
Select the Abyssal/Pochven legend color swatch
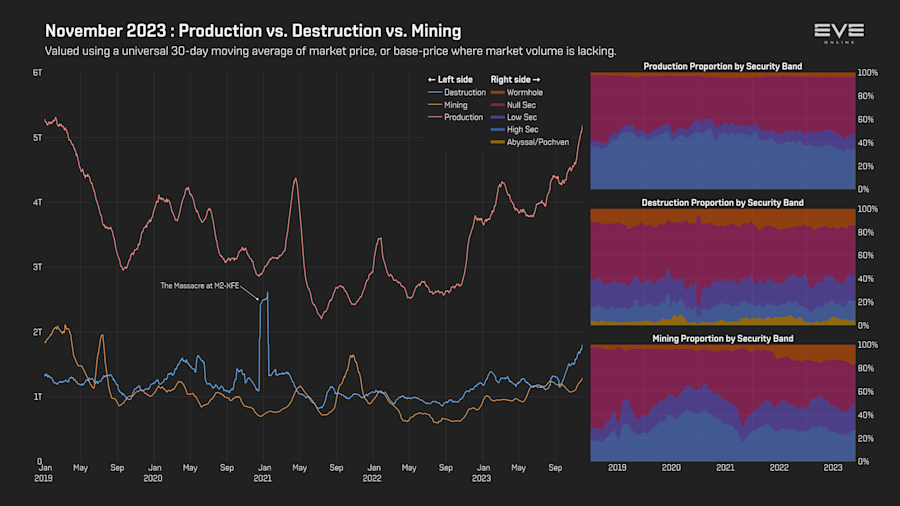pos(498,142)
